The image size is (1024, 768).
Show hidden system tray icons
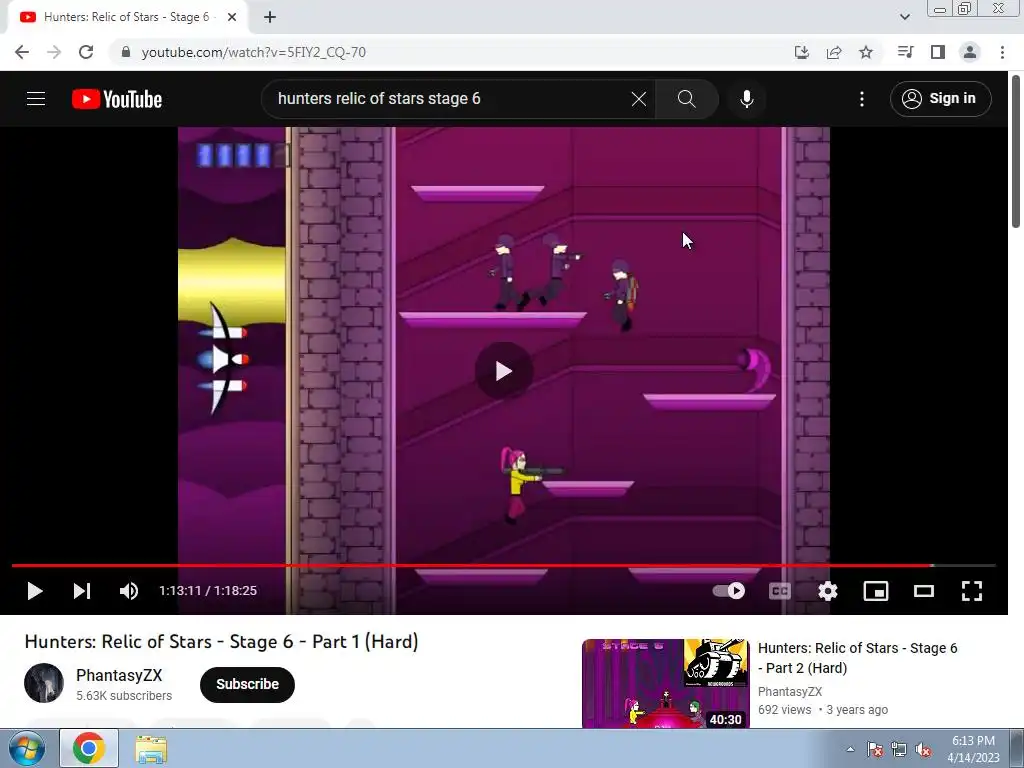850,750
